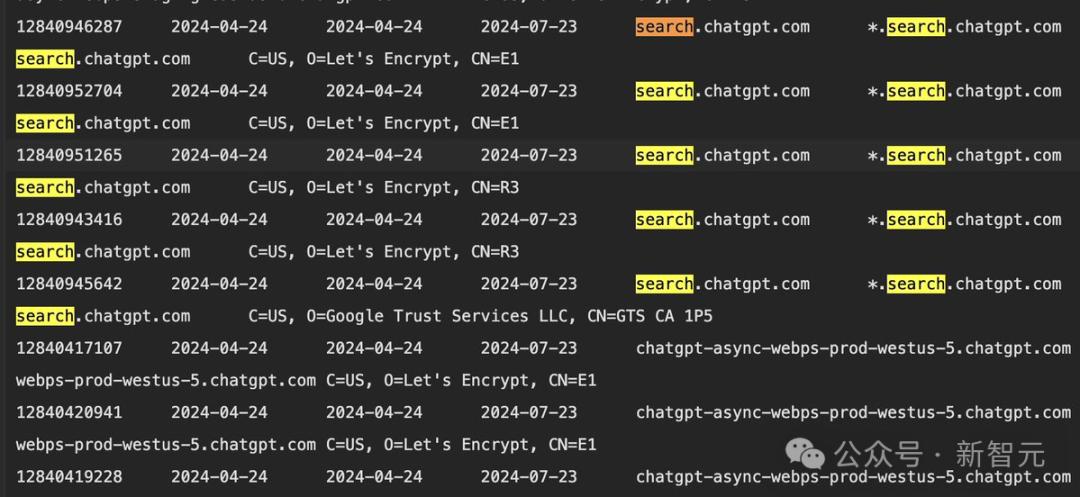
Task: Click the 公众号 · 新智元 watermark text
Action: [x=940, y=455]
